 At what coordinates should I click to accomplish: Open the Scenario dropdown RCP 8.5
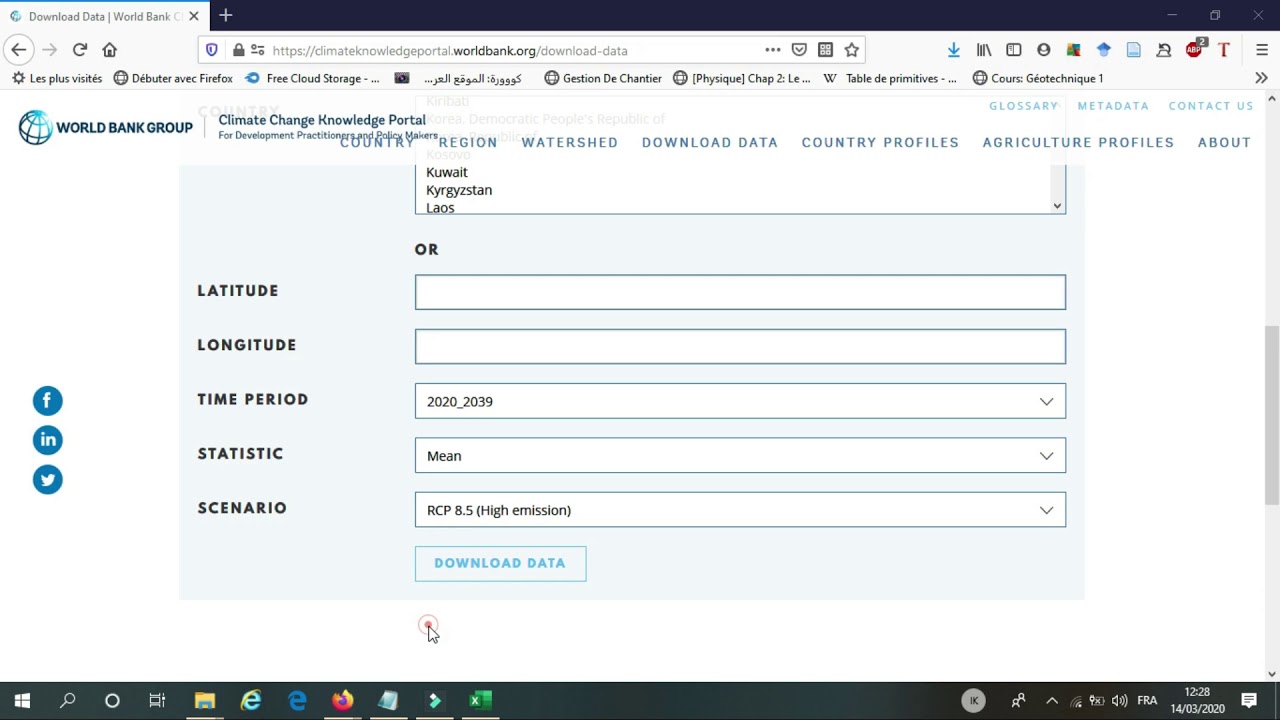(740, 510)
